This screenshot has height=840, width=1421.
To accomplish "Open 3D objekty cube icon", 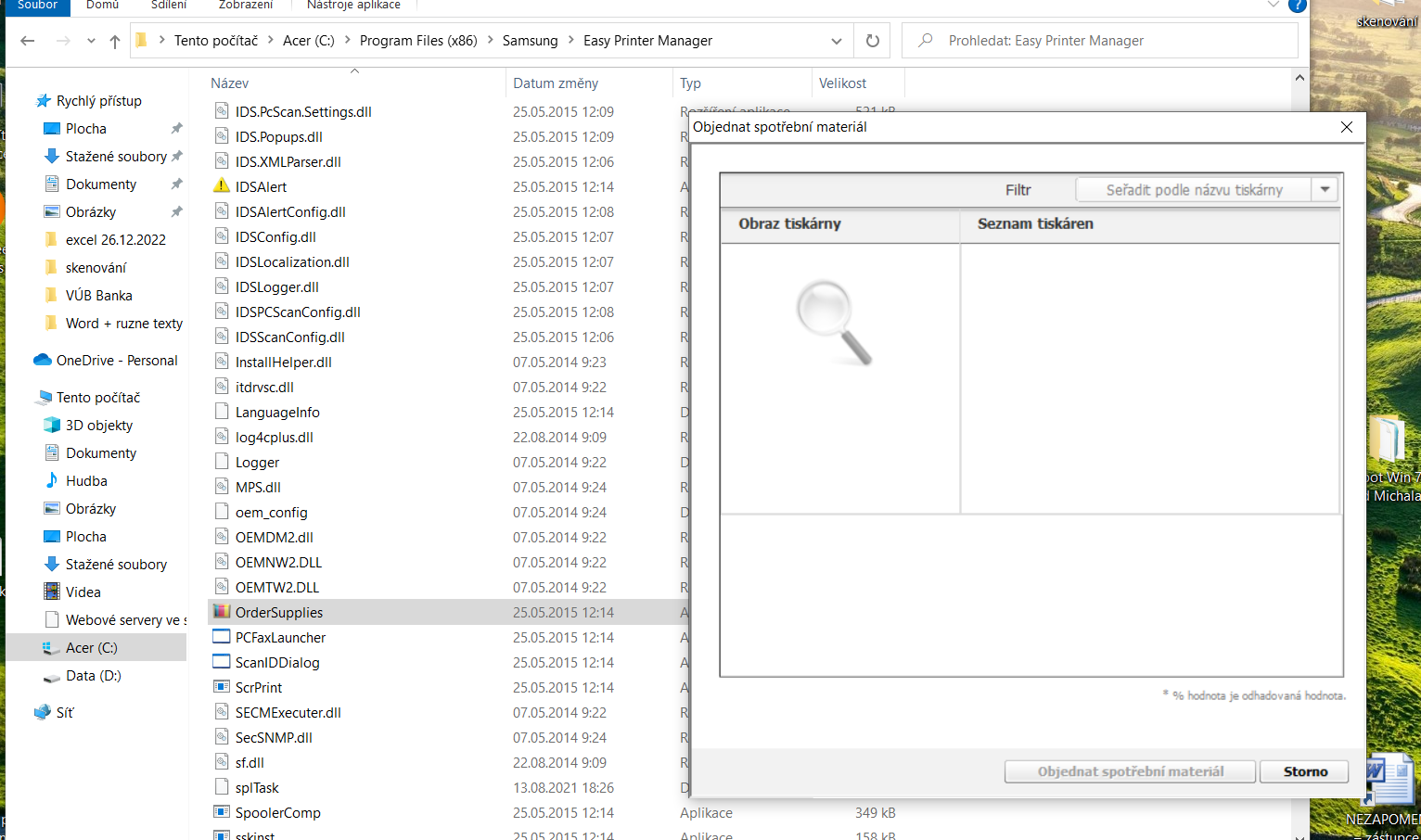I will point(52,425).
